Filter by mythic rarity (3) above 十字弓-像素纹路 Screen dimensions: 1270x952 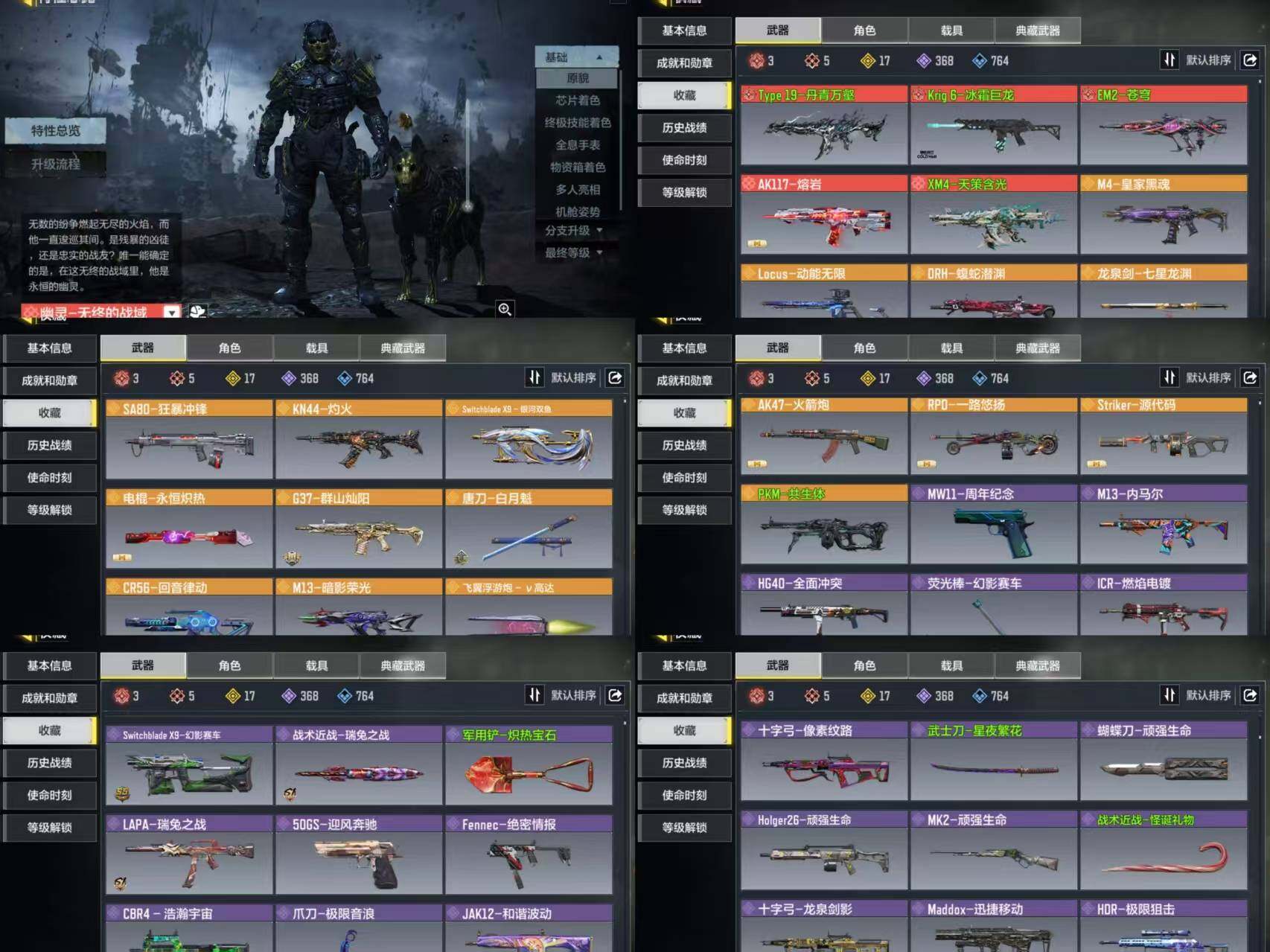click(x=762, y=696)
